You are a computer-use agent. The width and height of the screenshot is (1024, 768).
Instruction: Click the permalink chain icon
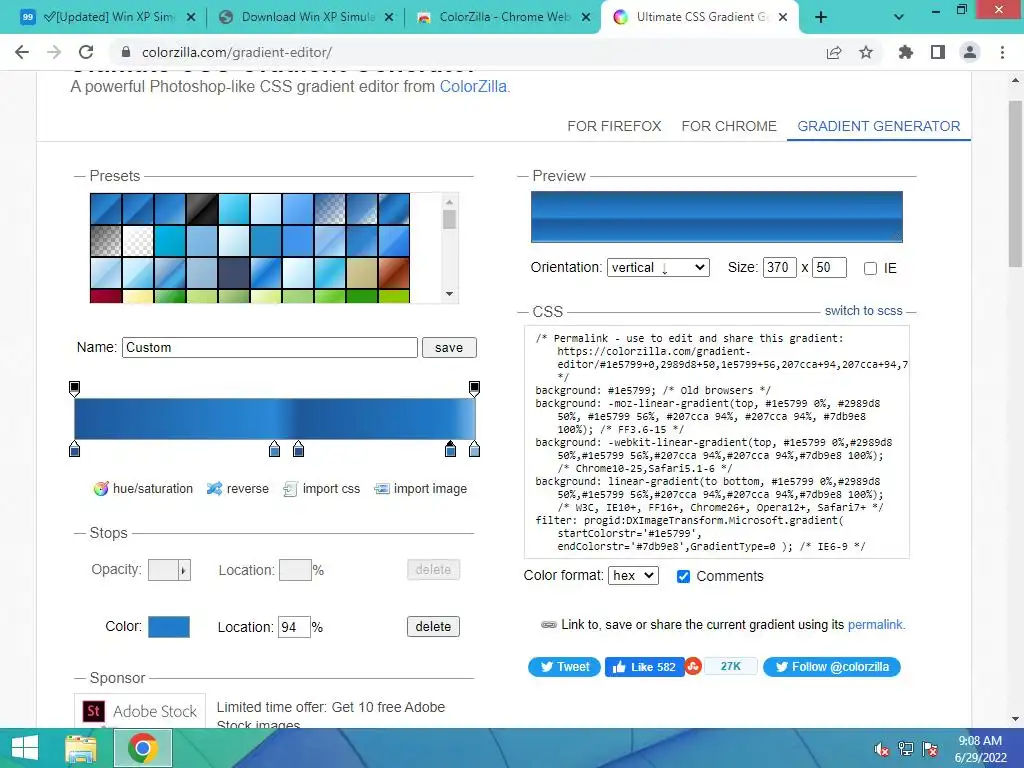point(549,625)
